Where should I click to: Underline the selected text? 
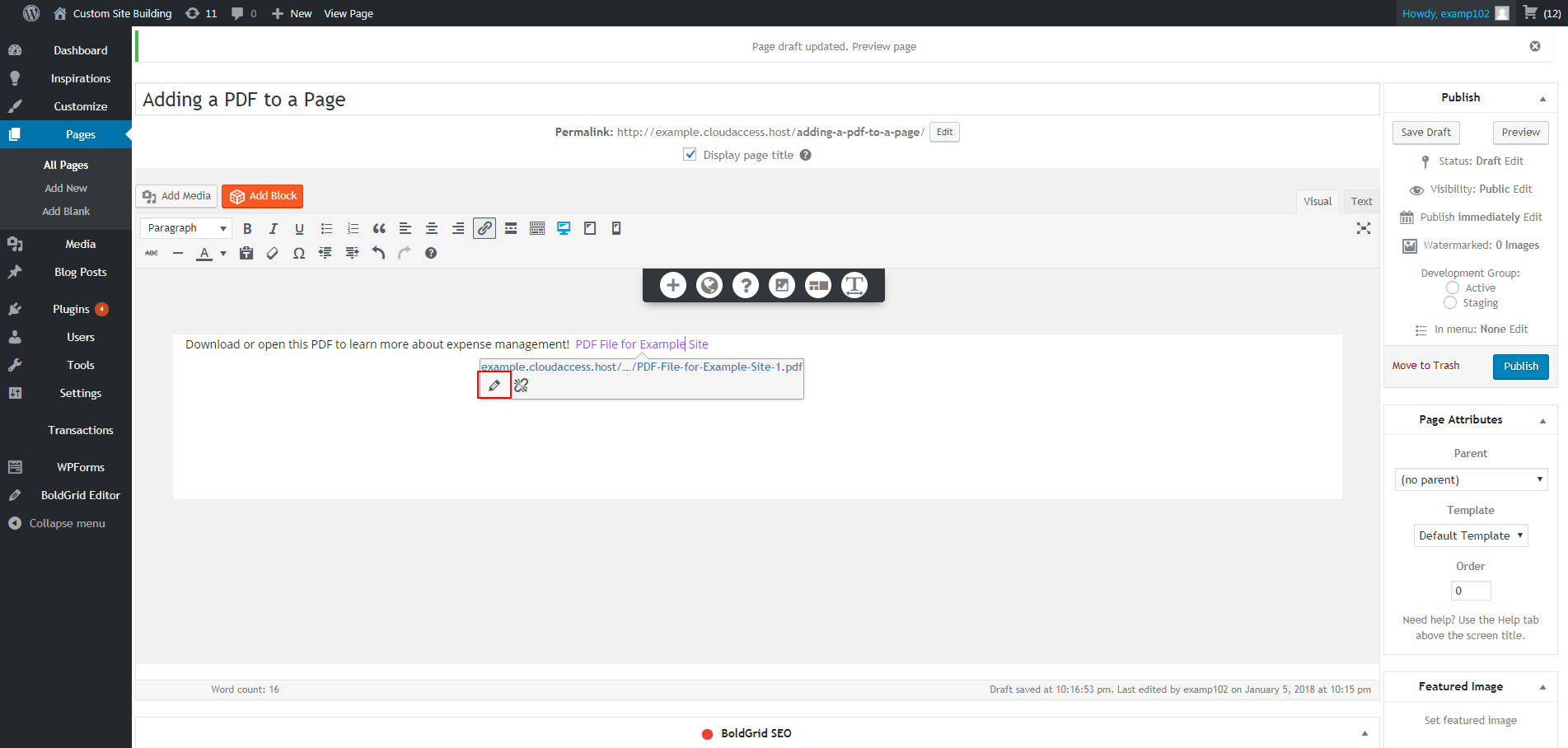(x=299, y=228)
